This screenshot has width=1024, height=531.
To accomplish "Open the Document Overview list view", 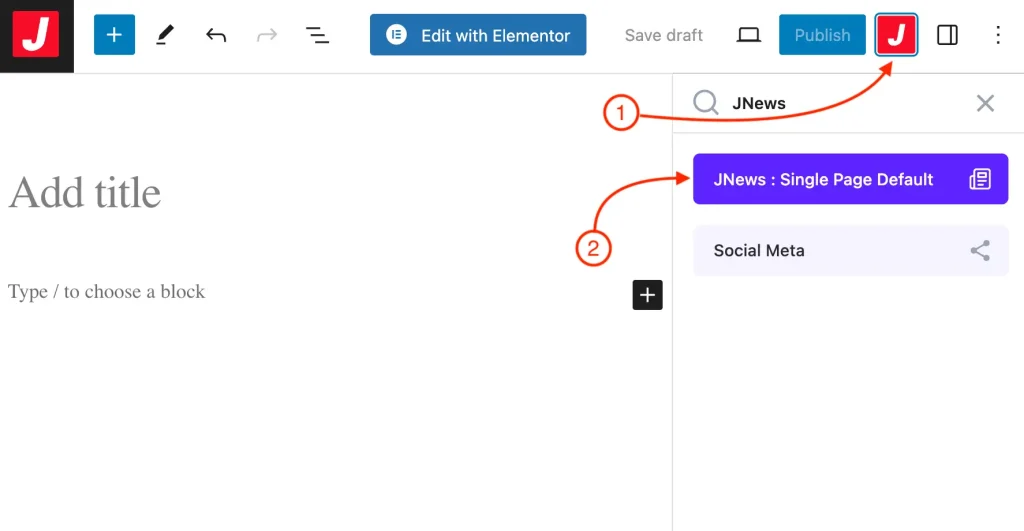I will (317, 35).
